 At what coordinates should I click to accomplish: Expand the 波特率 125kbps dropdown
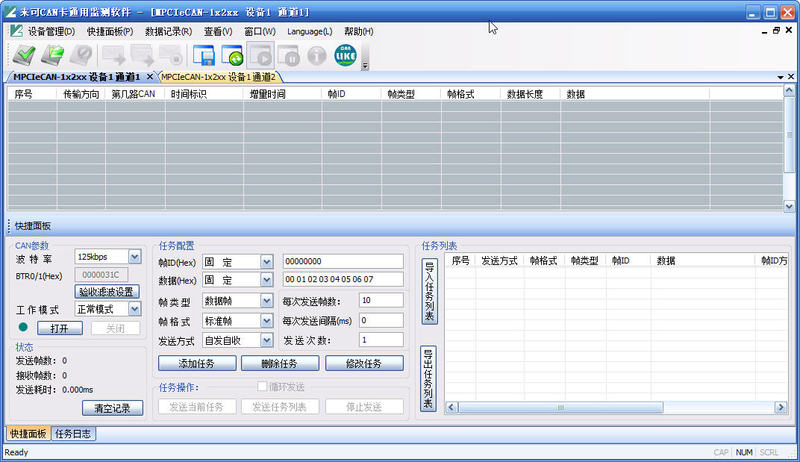click(135, 256)
